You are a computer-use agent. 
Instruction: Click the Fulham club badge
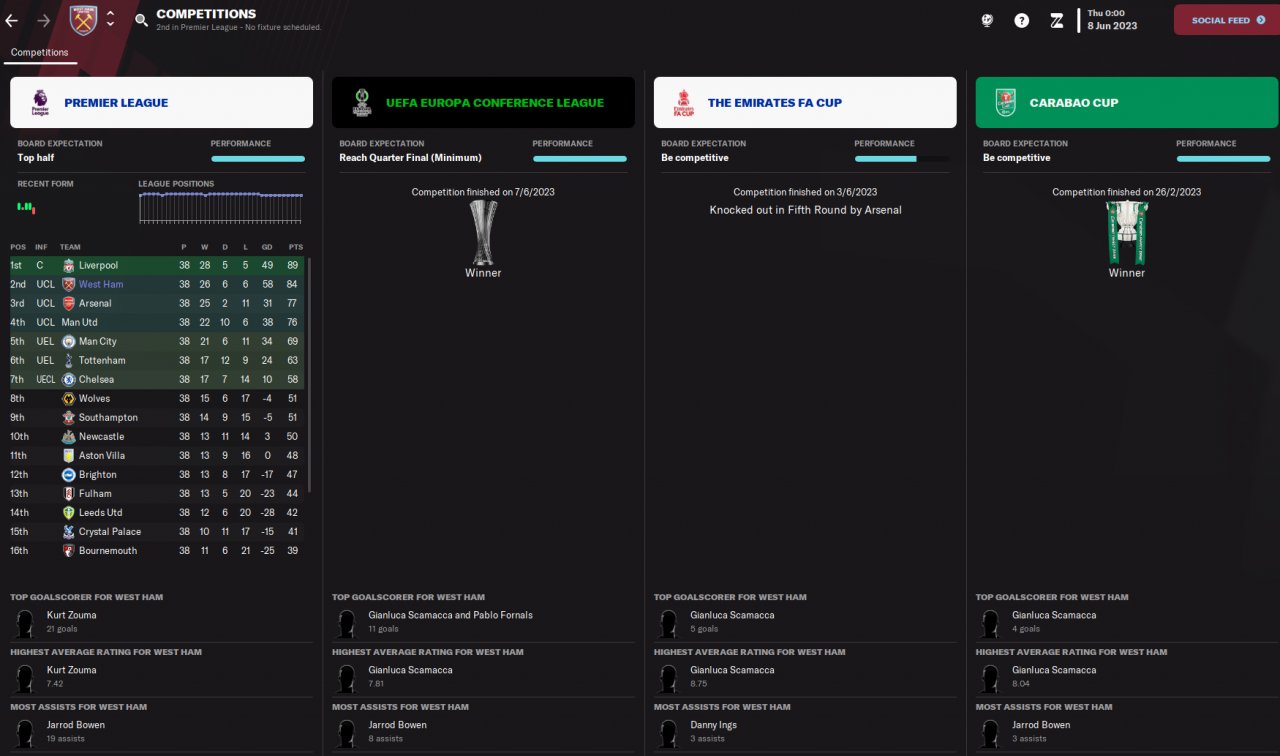(x=68, y=493)
